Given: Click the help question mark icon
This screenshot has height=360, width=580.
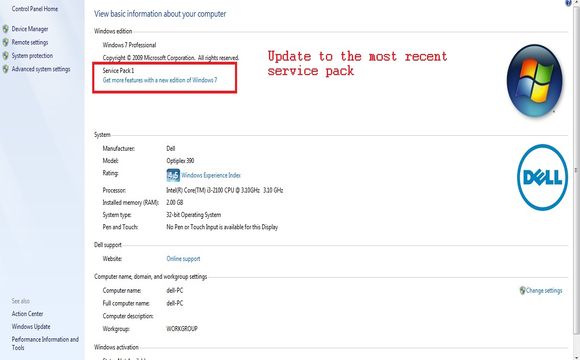Looking at the screenshot, I should 568,3.
